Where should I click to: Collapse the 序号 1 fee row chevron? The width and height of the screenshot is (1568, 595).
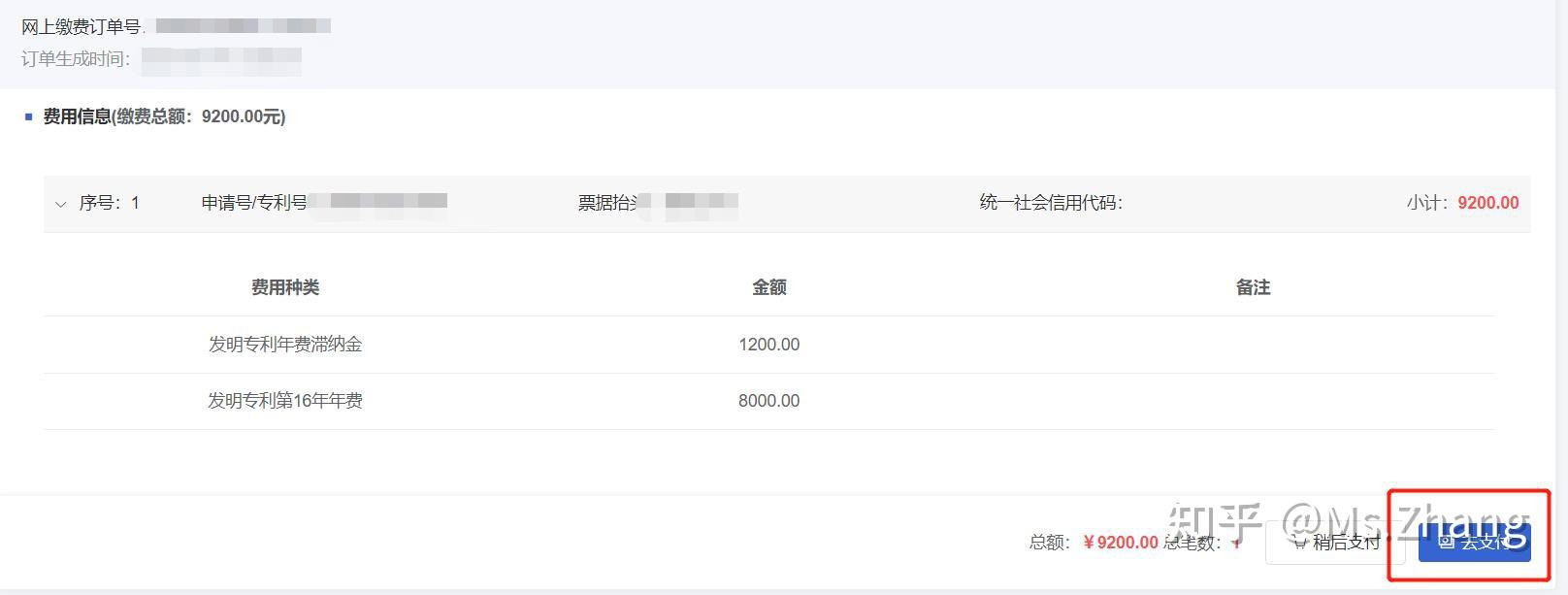61,204
